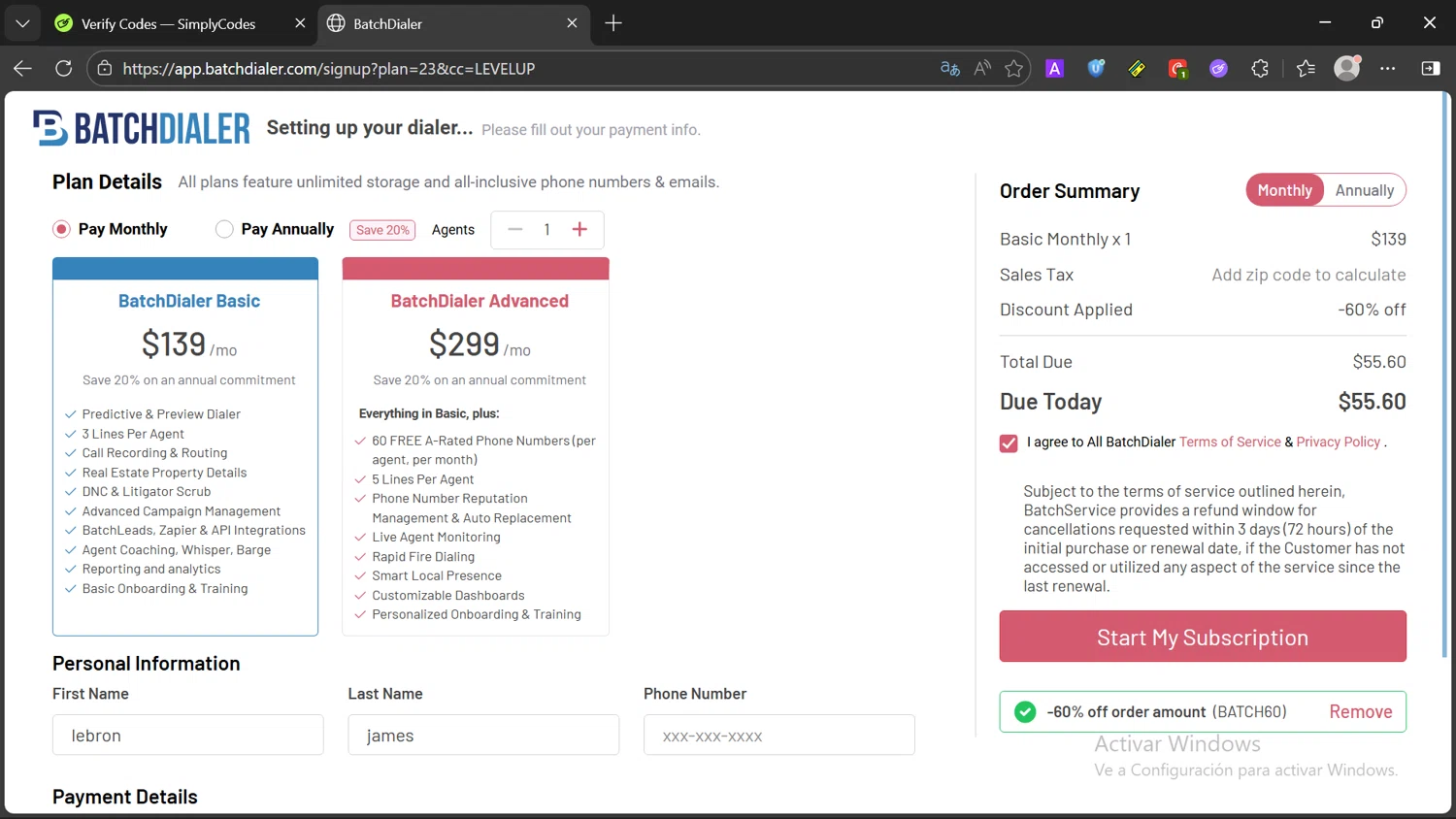Switch to the Verify Codes SimplyCodes tab
Image resolution: width=1456 pixels, height=819 pixels.
click(x=168, y=23)
